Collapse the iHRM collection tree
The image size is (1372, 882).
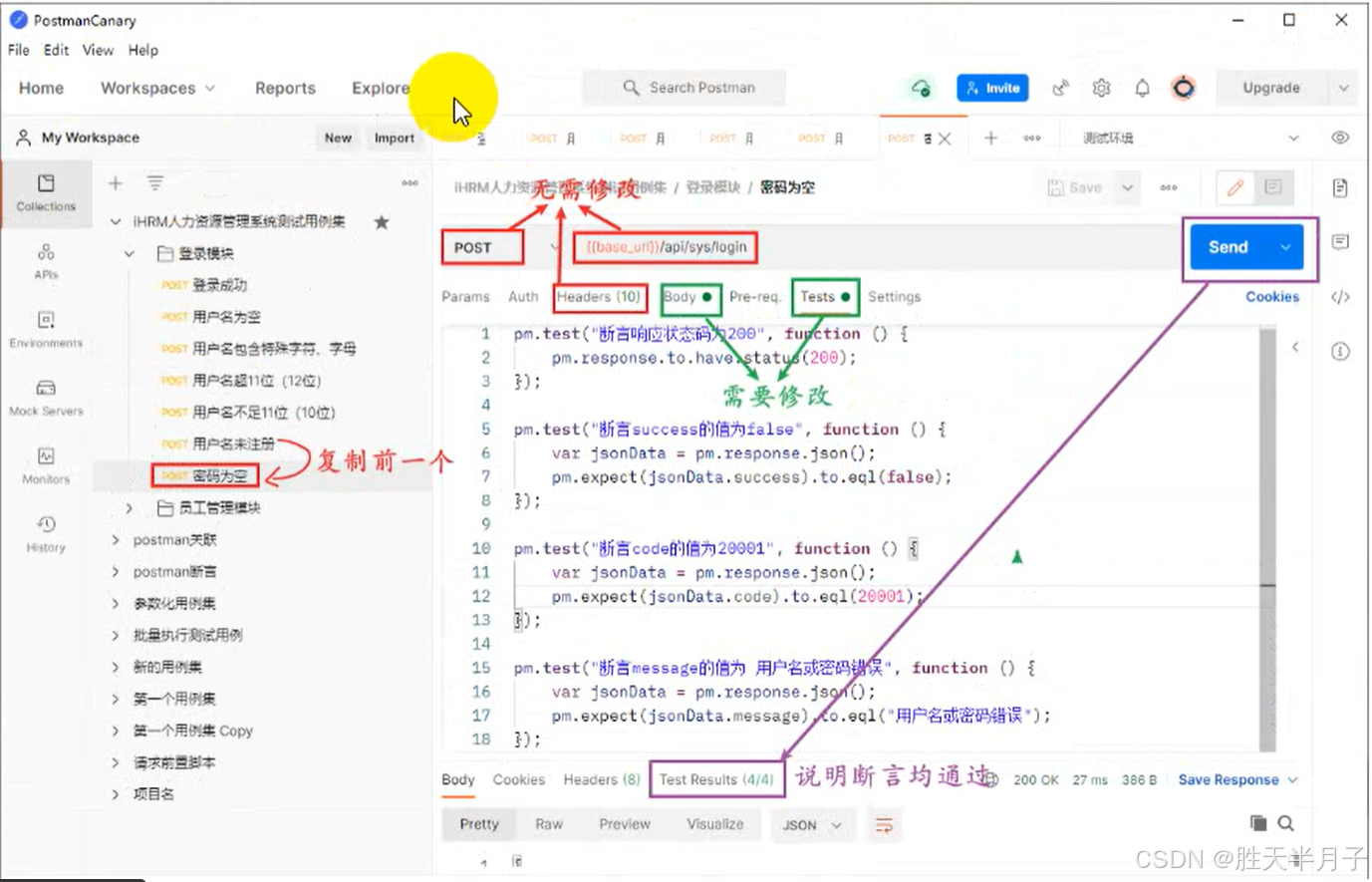click(x=116, y=221)
